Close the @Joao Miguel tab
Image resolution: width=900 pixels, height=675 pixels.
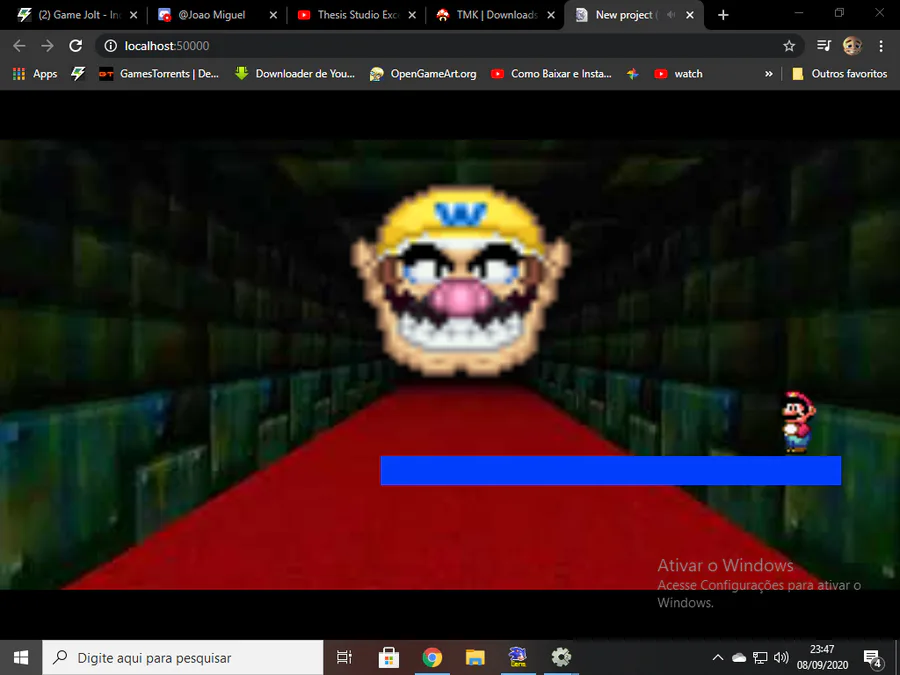pos(273,15)
